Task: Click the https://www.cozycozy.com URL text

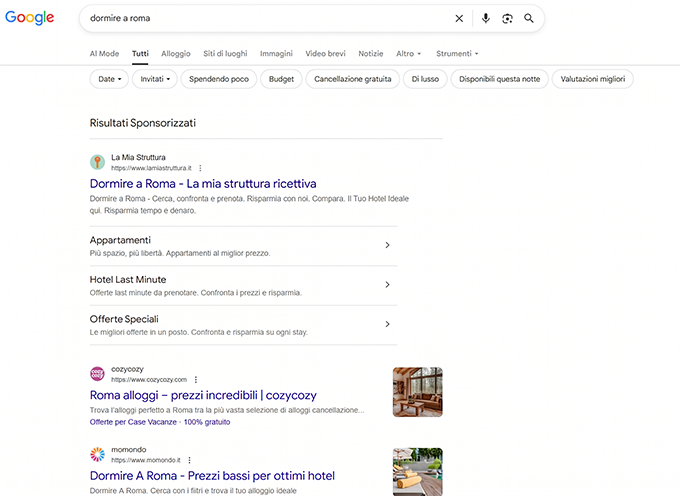Action: [x=149, y=379]
